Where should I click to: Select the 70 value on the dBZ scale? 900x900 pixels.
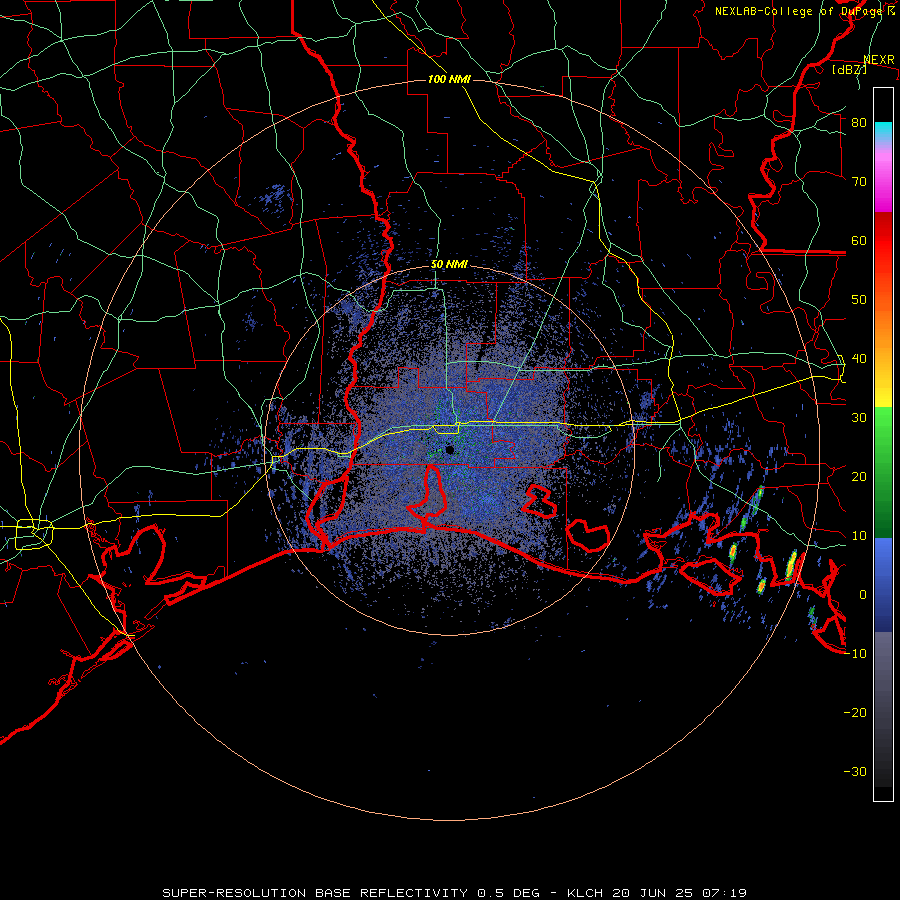[x=859, y=182]
